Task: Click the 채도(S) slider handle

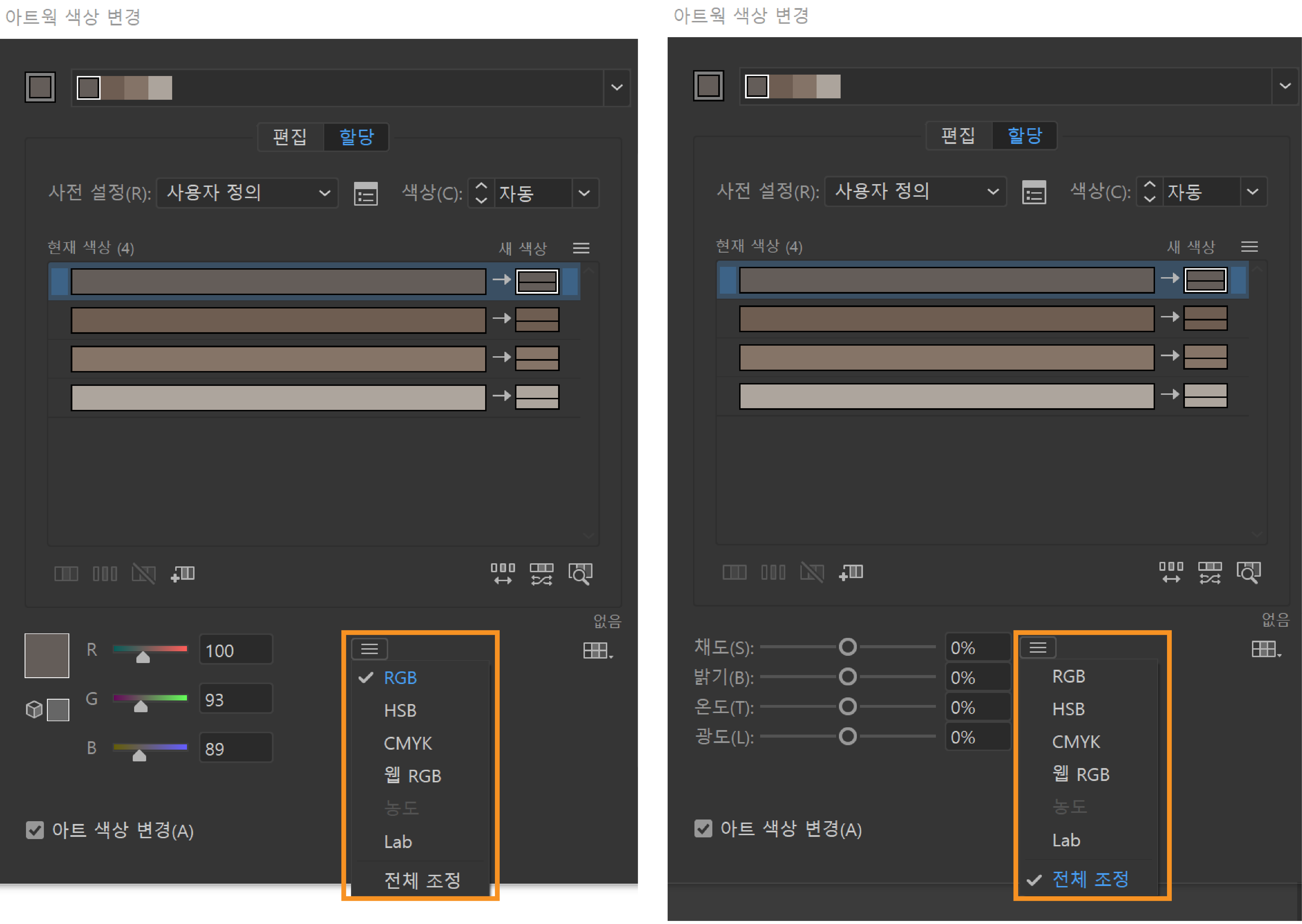Action: tap(847, 647)
